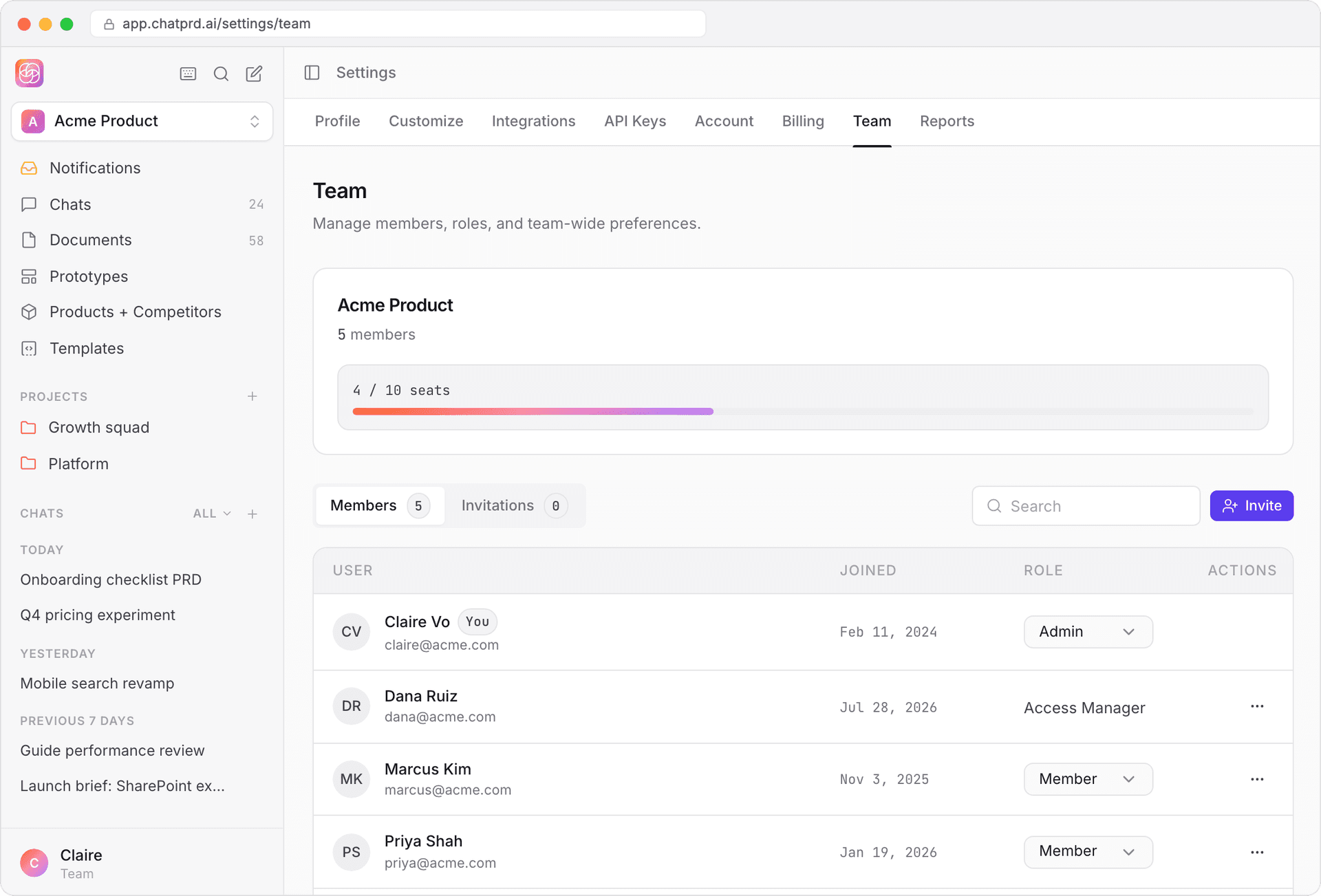Open the ALL chats filter dropdown
The image size is (1321, 896).
point(212,514)
